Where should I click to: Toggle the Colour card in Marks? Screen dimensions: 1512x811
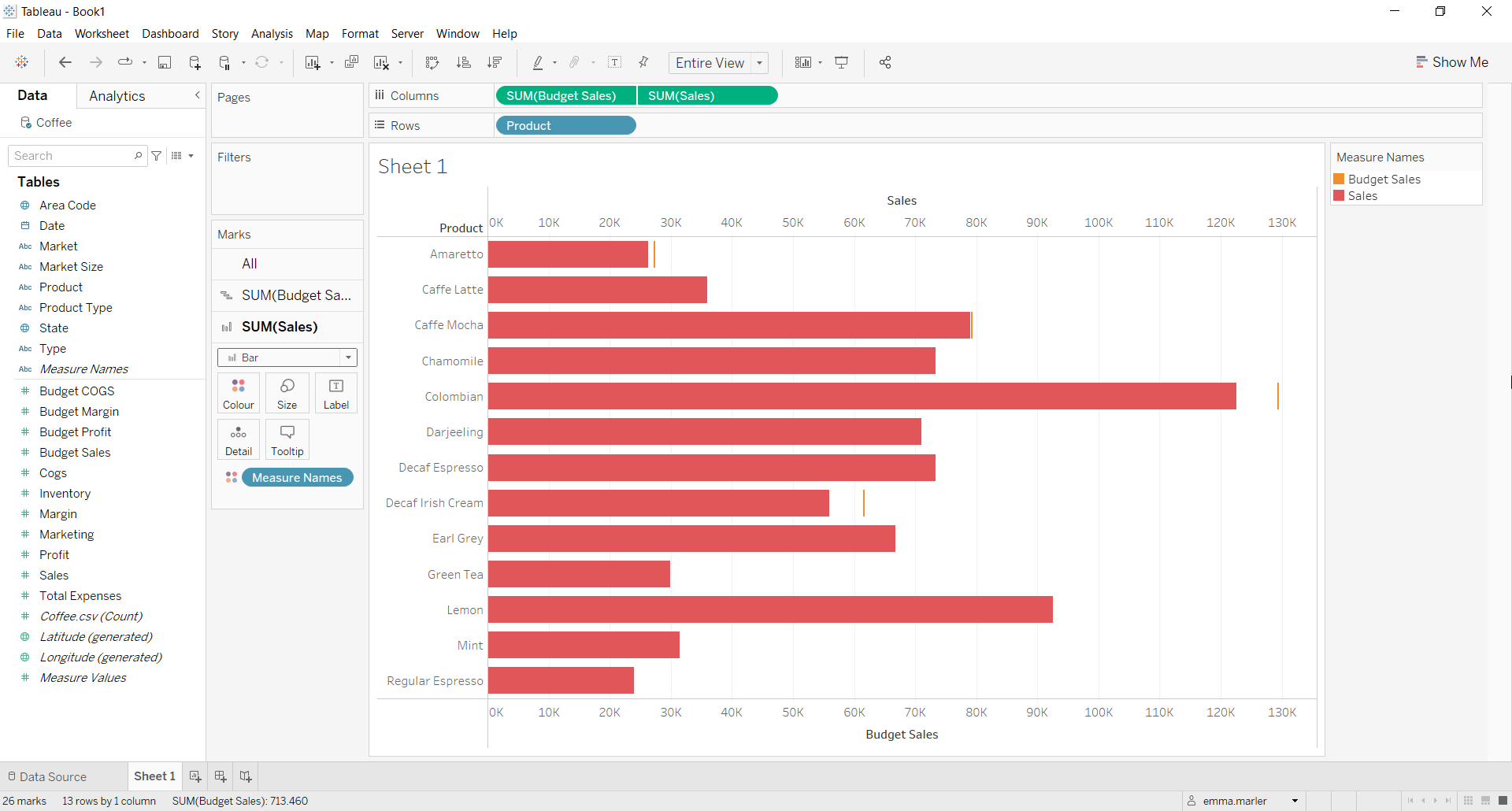[238, 392]
